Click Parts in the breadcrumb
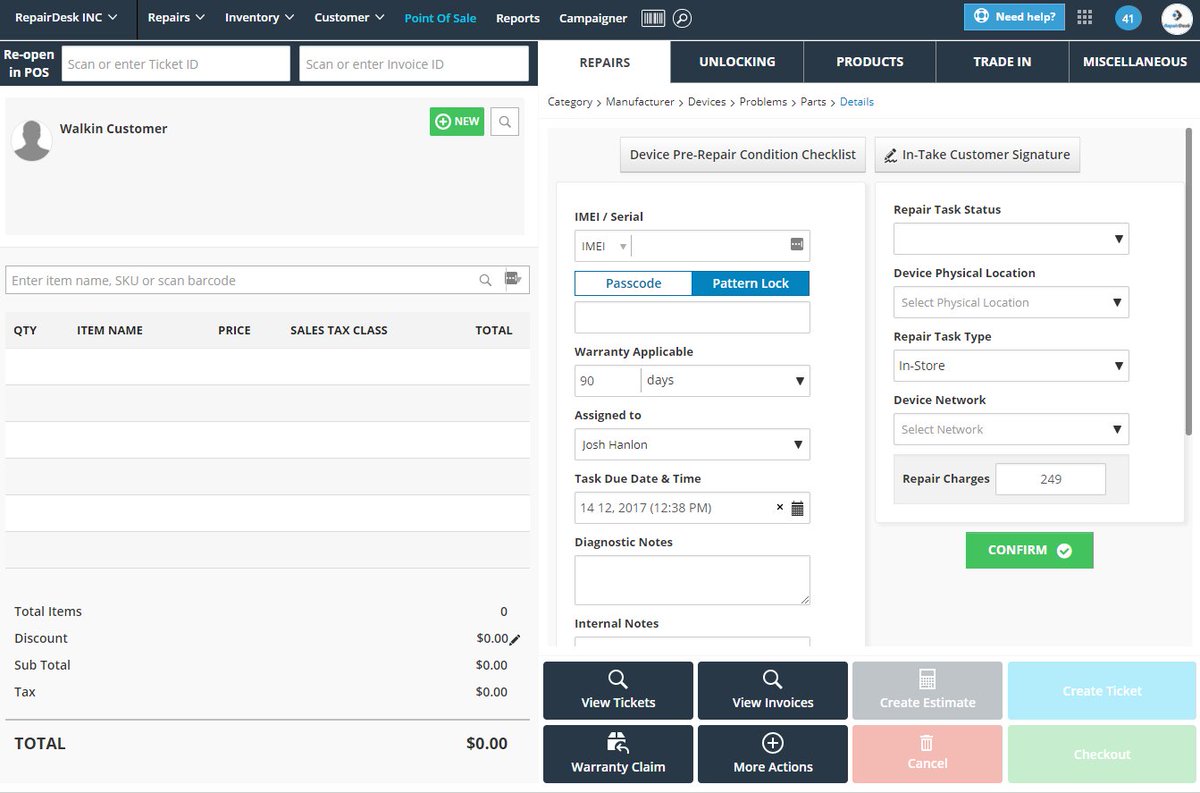Screen dimensions: 1200x793 point(813,102)
